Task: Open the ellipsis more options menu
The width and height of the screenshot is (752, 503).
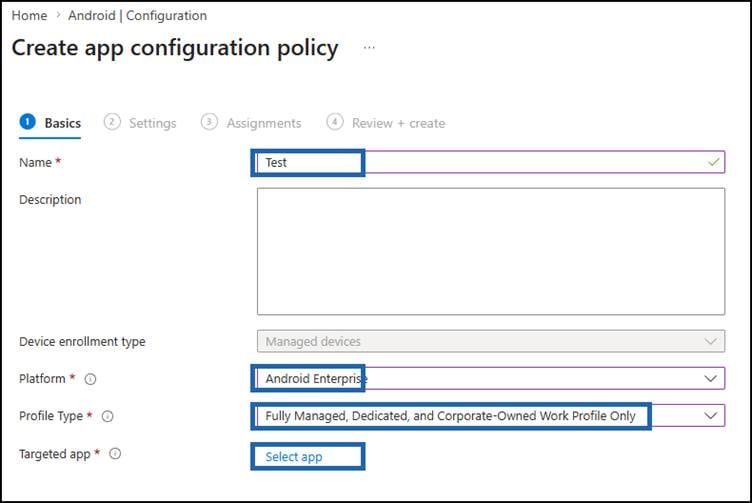Action: [x=369, y=47]
